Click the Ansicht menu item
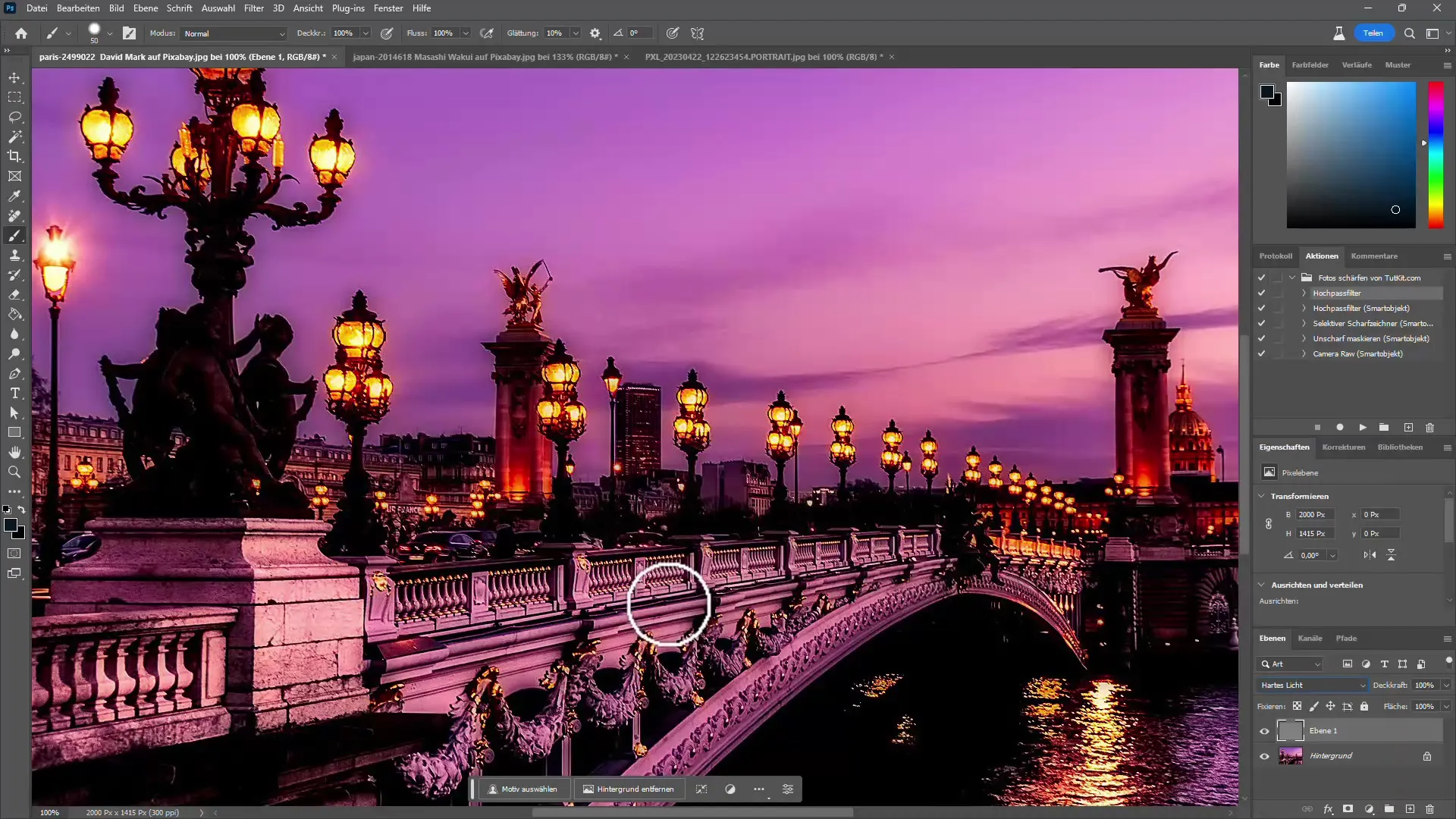 coord(309,8)
